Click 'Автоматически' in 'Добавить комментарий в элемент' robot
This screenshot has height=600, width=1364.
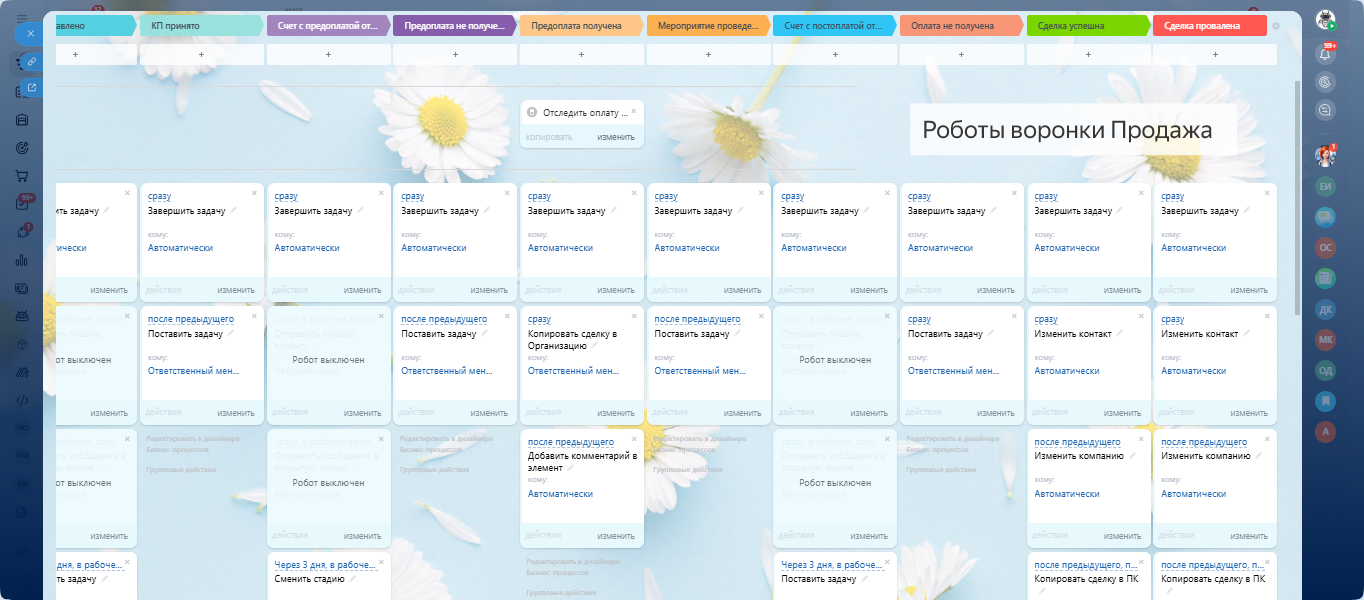click(x=560, y=494)
